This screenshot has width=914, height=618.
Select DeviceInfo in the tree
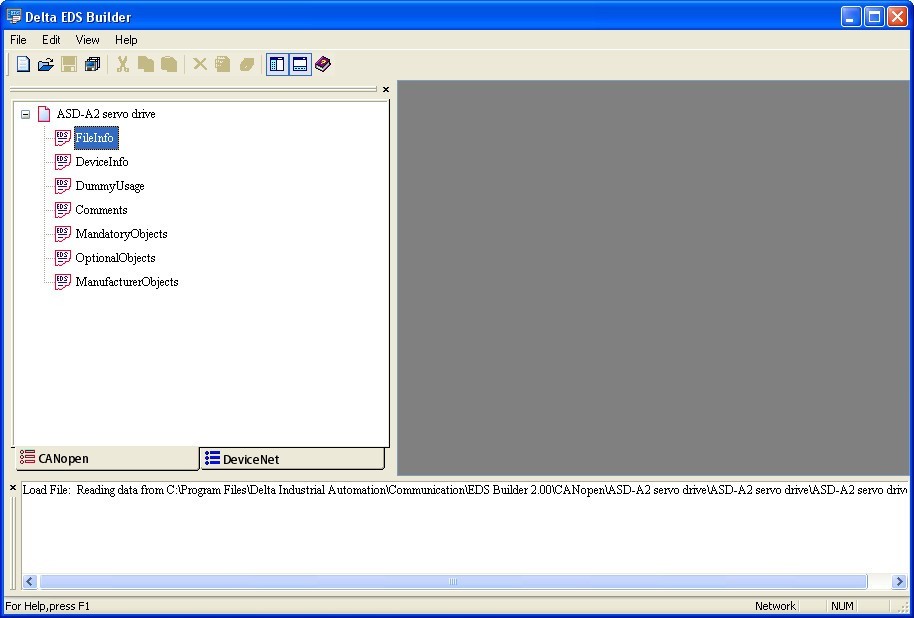point(102,162)
